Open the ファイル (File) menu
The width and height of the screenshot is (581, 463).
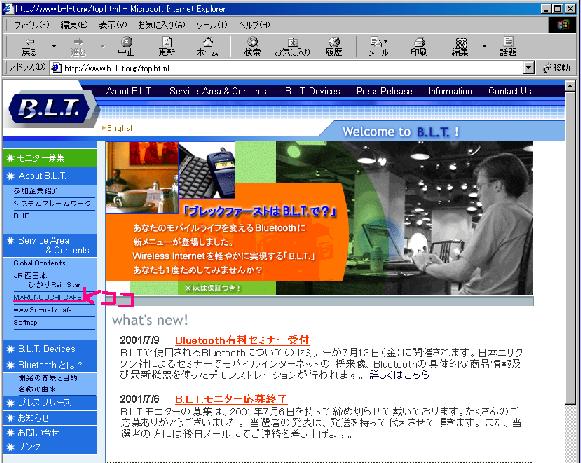click(x=31, y=25)
